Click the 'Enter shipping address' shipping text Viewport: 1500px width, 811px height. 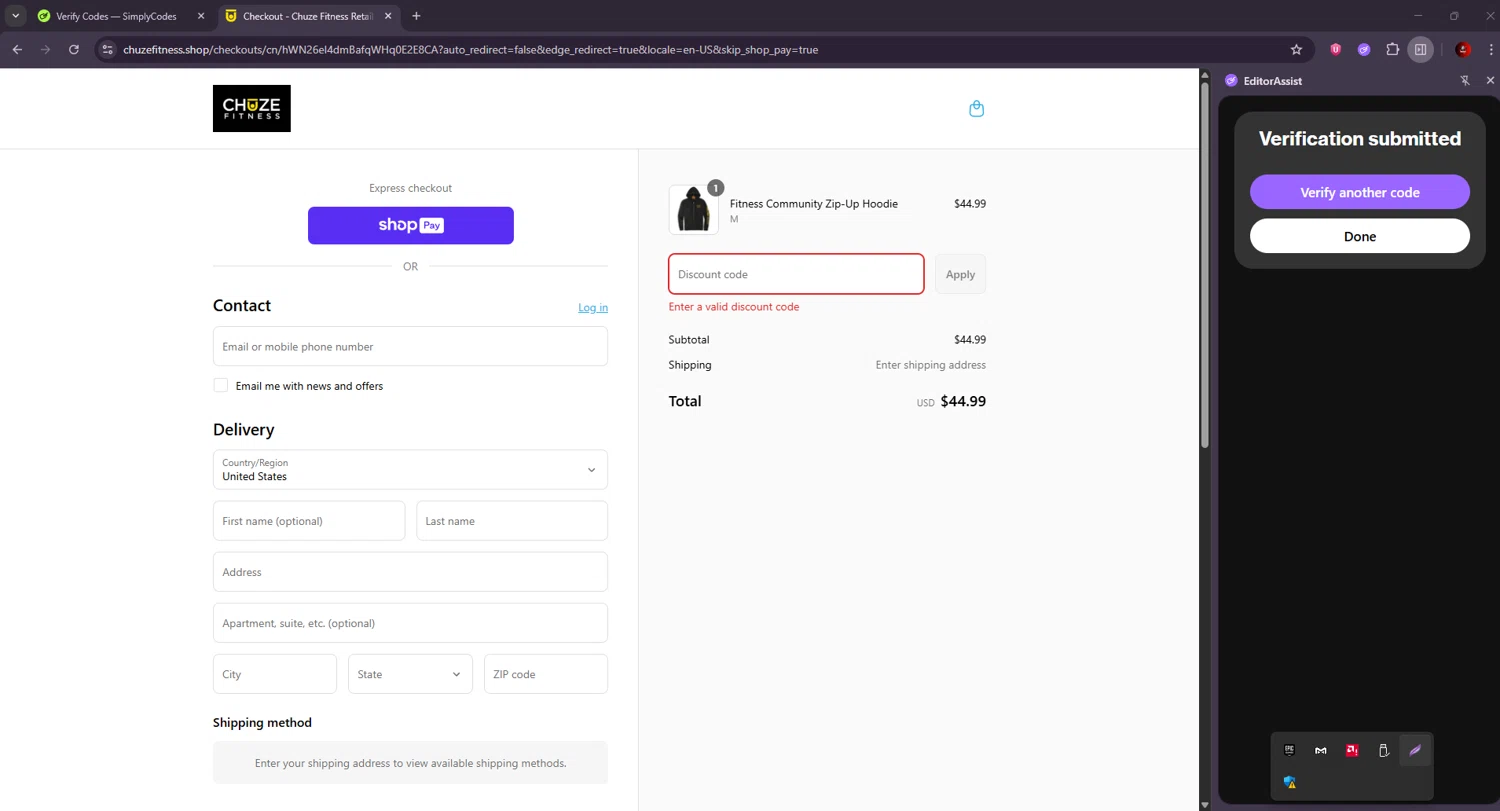point(931,365)
